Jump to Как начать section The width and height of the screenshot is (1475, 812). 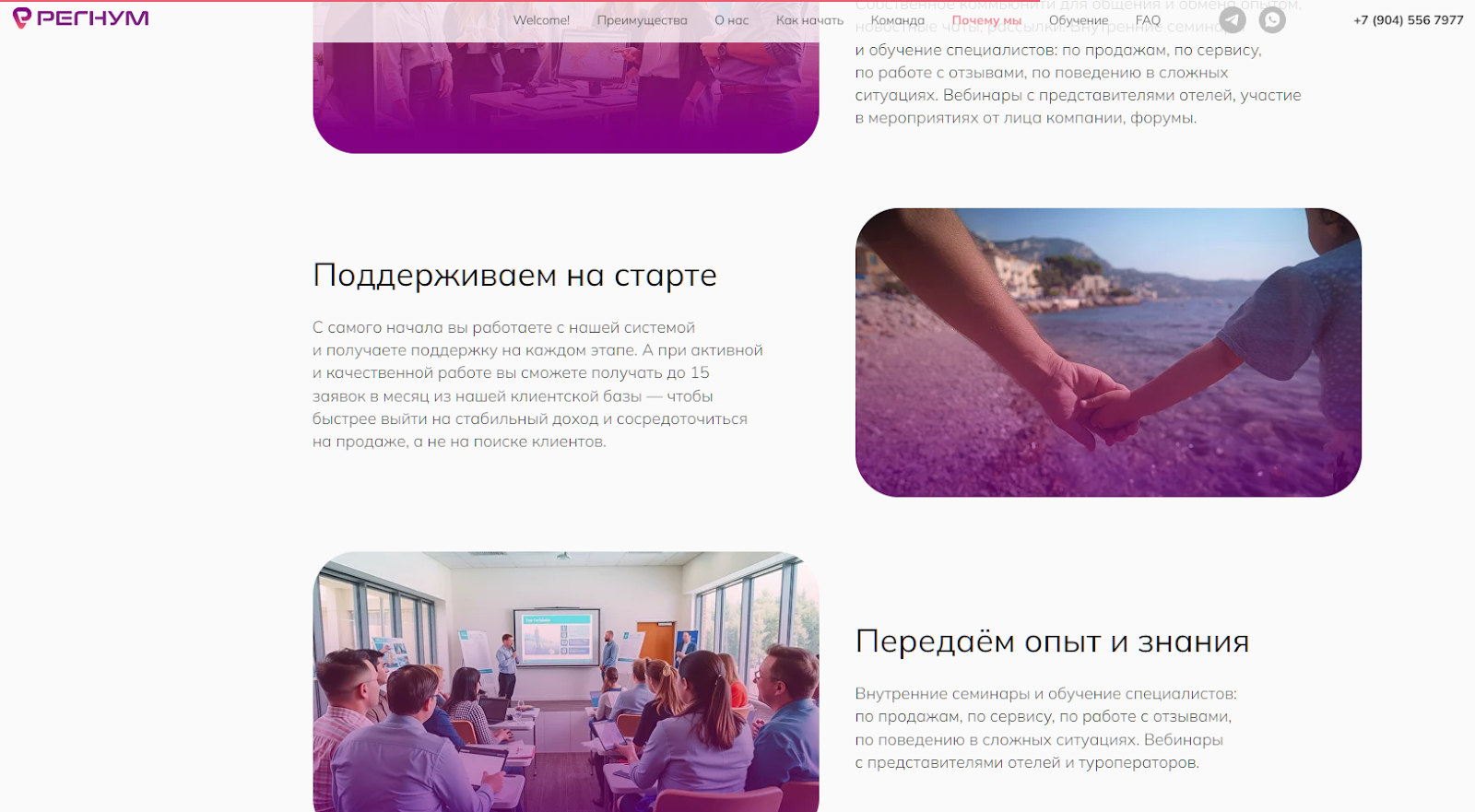(x=809, y=20)
